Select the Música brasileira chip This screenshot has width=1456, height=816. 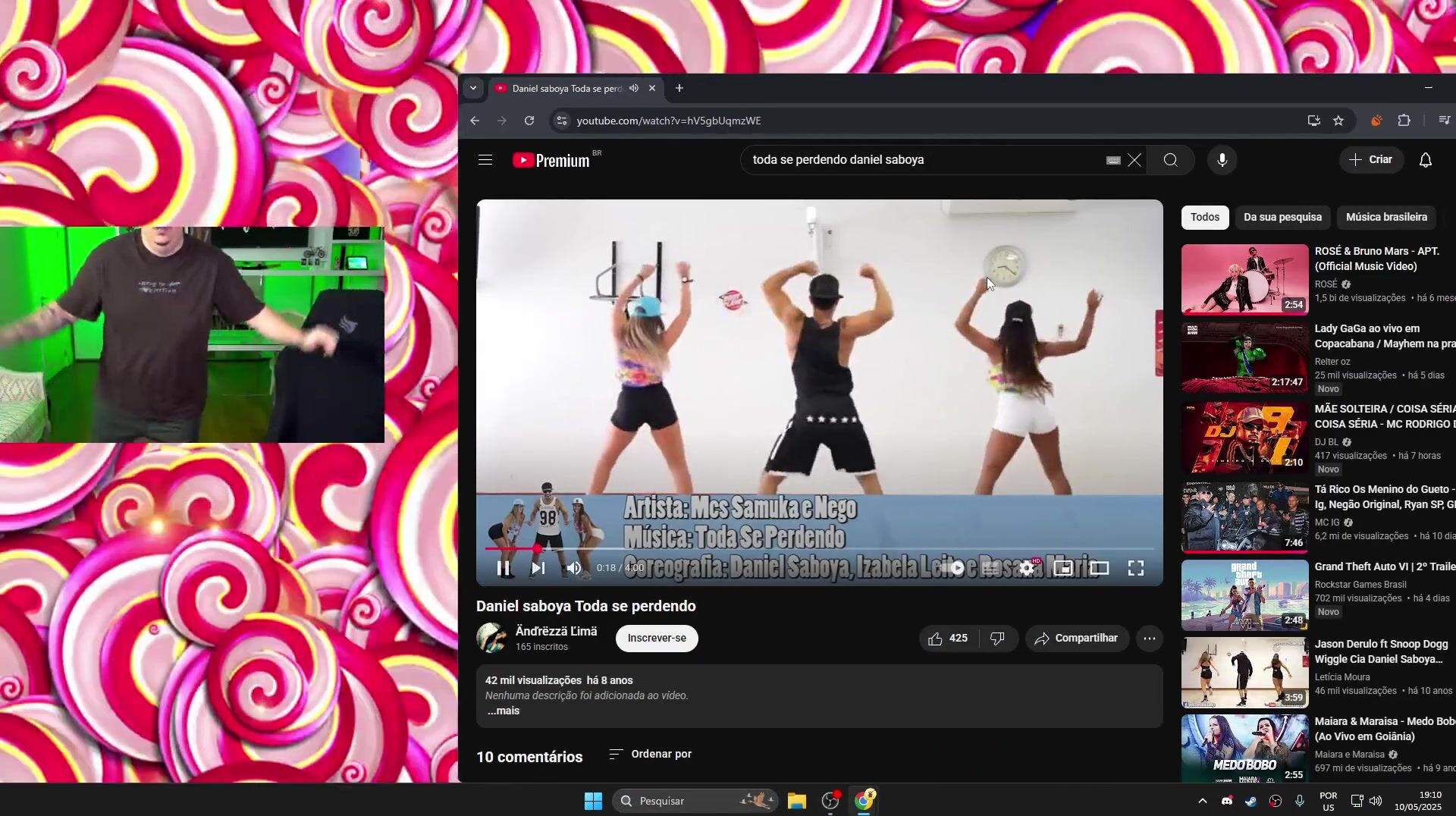(1386, 217)
